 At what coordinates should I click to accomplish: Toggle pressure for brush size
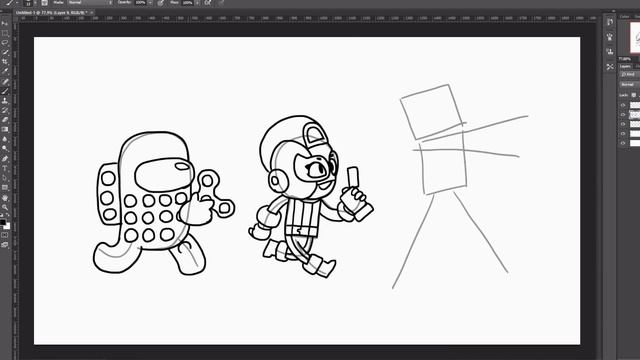pyautogui.click(x=221, y=3)
